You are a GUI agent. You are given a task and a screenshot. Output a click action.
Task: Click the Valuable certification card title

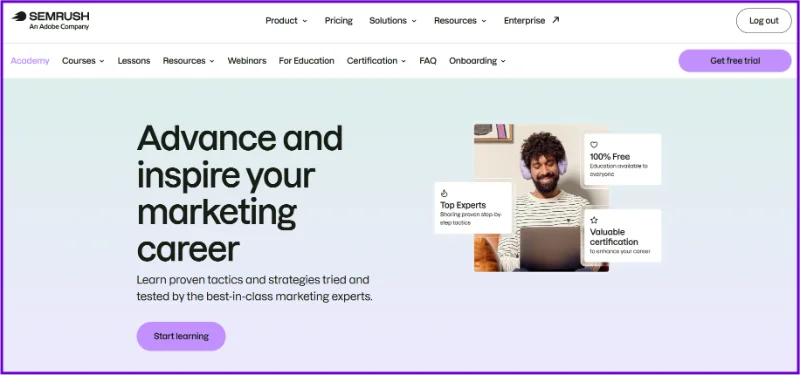pyautogui.click(x=614, y=237)
